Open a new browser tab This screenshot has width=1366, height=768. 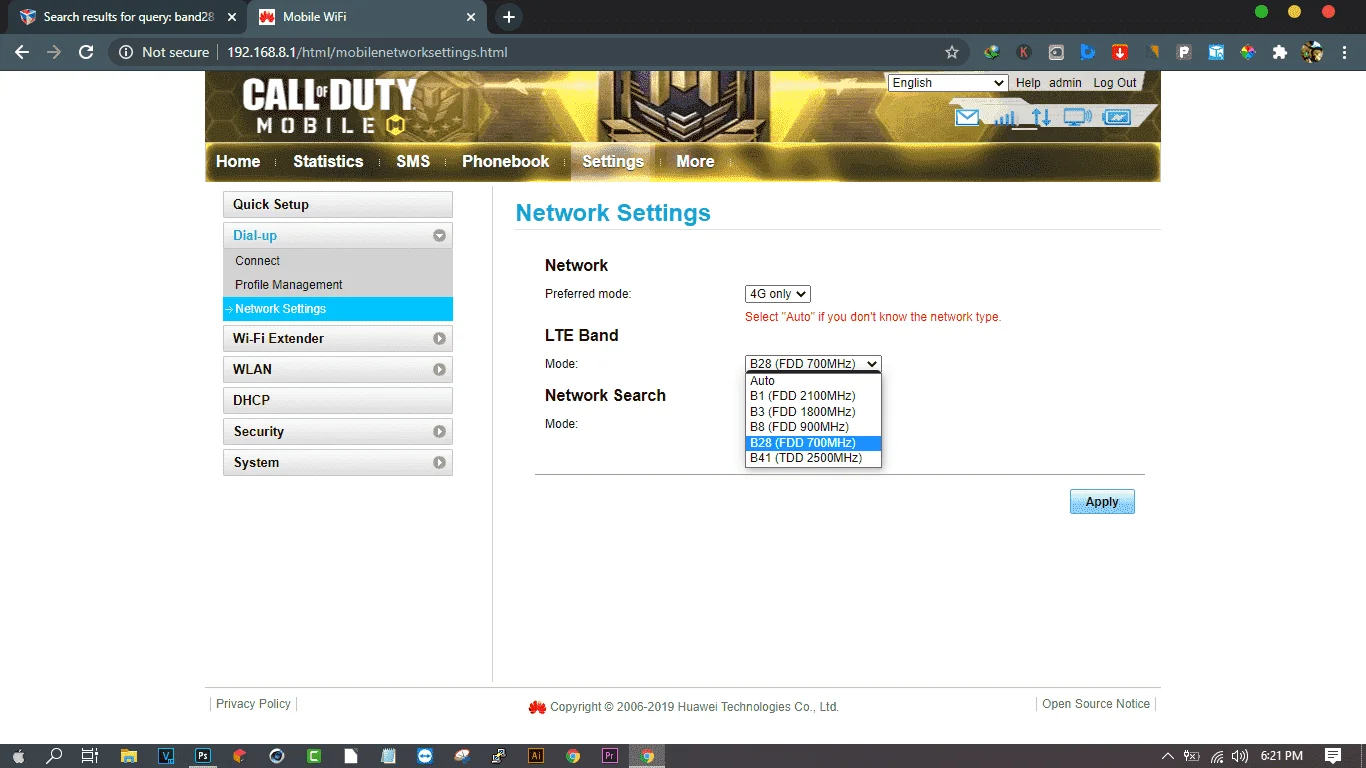pyautogui.click(x=509, y=17)
